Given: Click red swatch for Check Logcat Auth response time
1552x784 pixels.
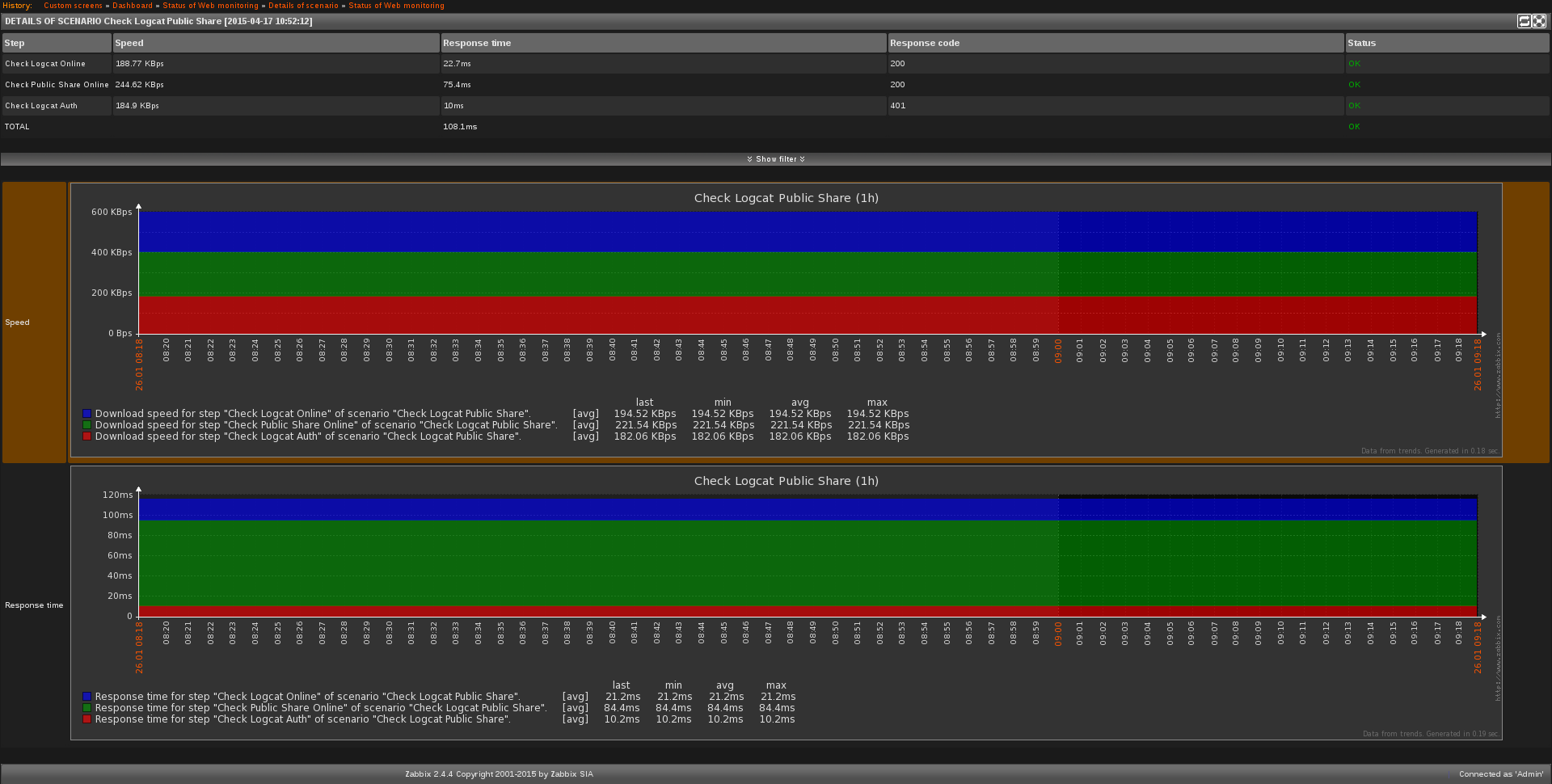Looking at the screenshot, I should [86, 719].
